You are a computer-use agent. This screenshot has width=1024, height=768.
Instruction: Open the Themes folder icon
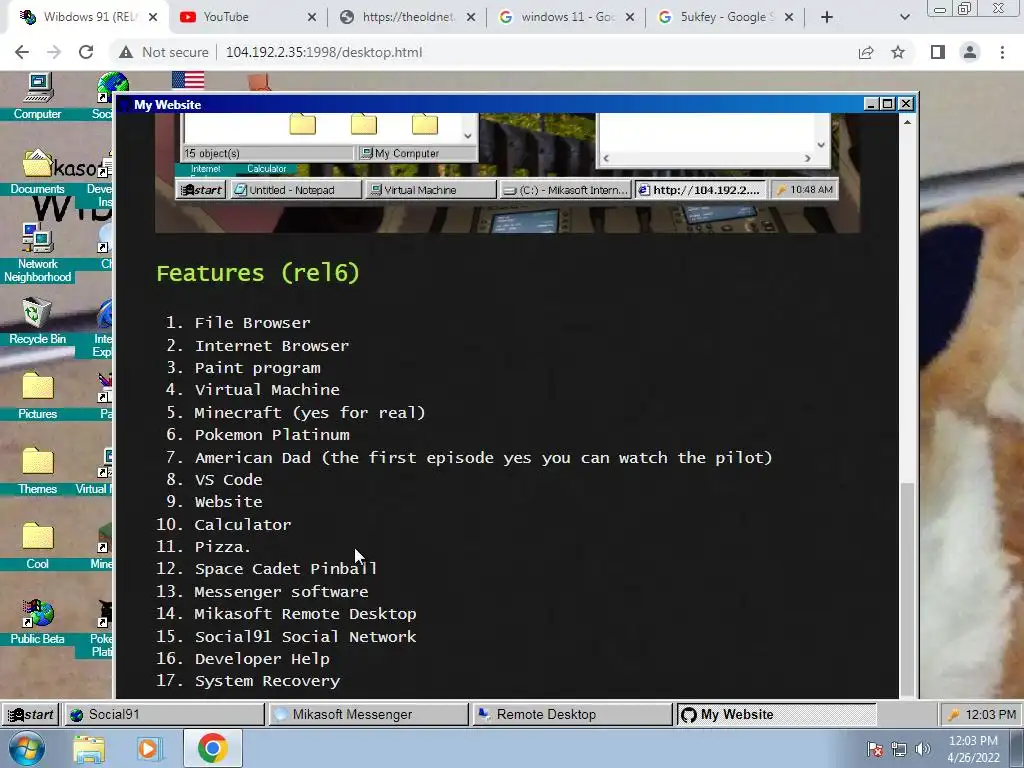pyautogui.click(x=37, y=472)
